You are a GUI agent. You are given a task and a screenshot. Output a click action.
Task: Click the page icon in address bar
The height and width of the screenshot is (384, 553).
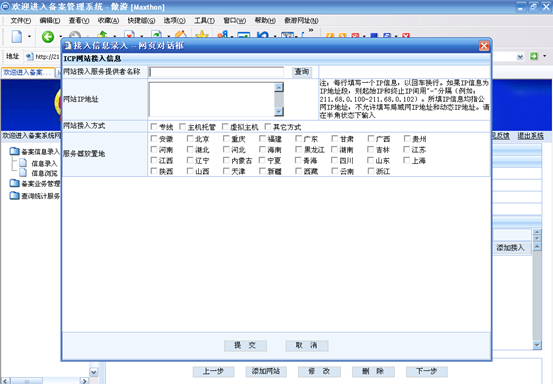pyautogui.click(x=30, y=56)
